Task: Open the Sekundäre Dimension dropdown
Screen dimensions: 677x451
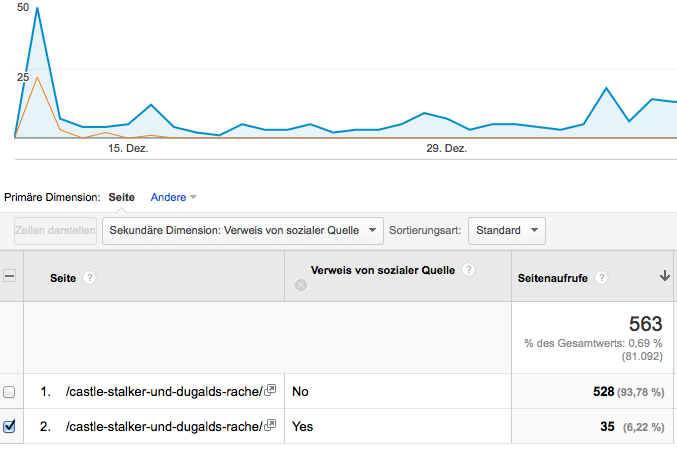Action: (243, 230)
